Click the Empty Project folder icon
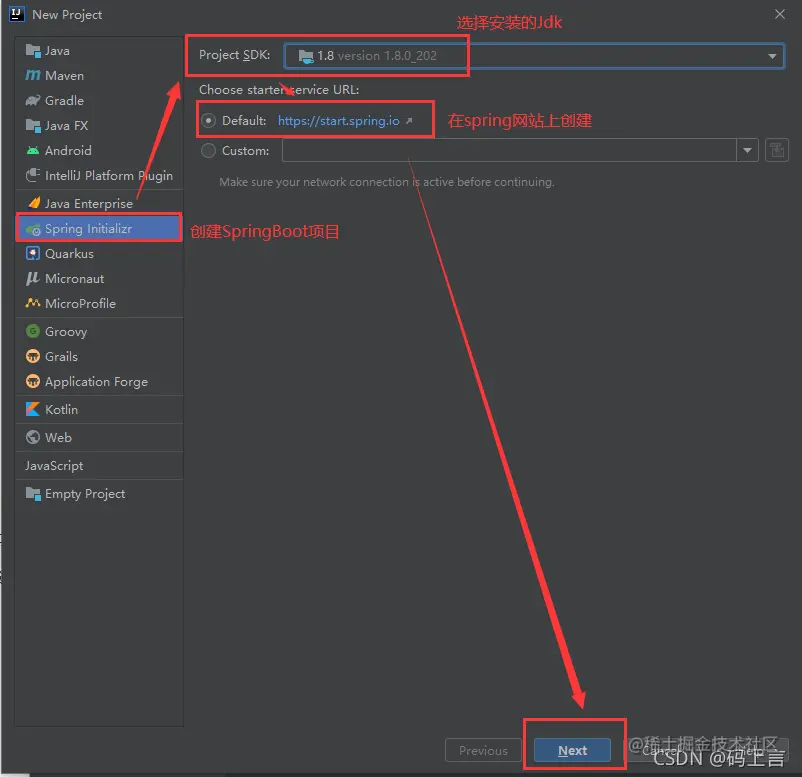 (33, 494)
